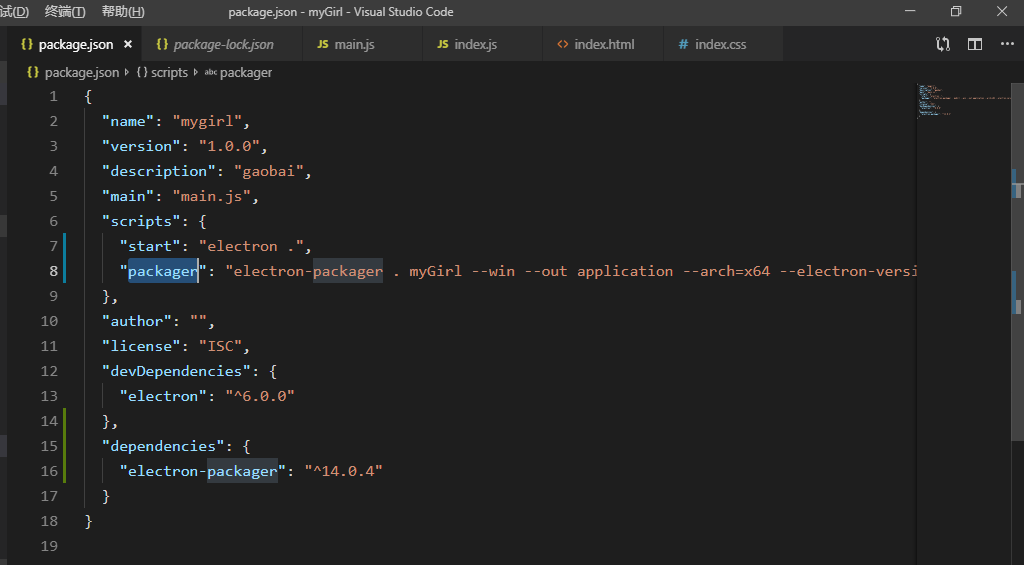Switch to the index.css tab
This screenshot has width=1024, height=565.
click(723, 44)
